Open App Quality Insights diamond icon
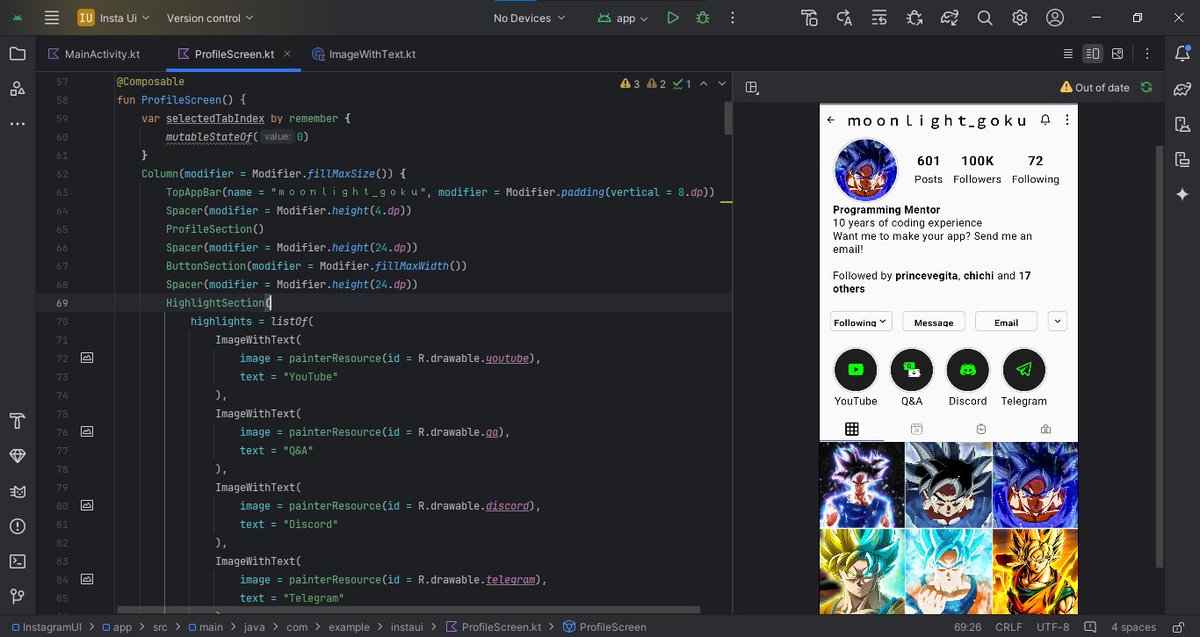 17,455
